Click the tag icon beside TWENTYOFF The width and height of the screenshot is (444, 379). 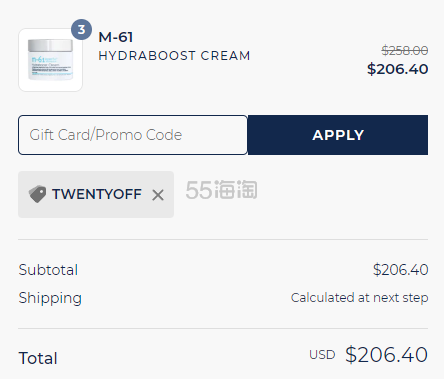coord(37,194)
